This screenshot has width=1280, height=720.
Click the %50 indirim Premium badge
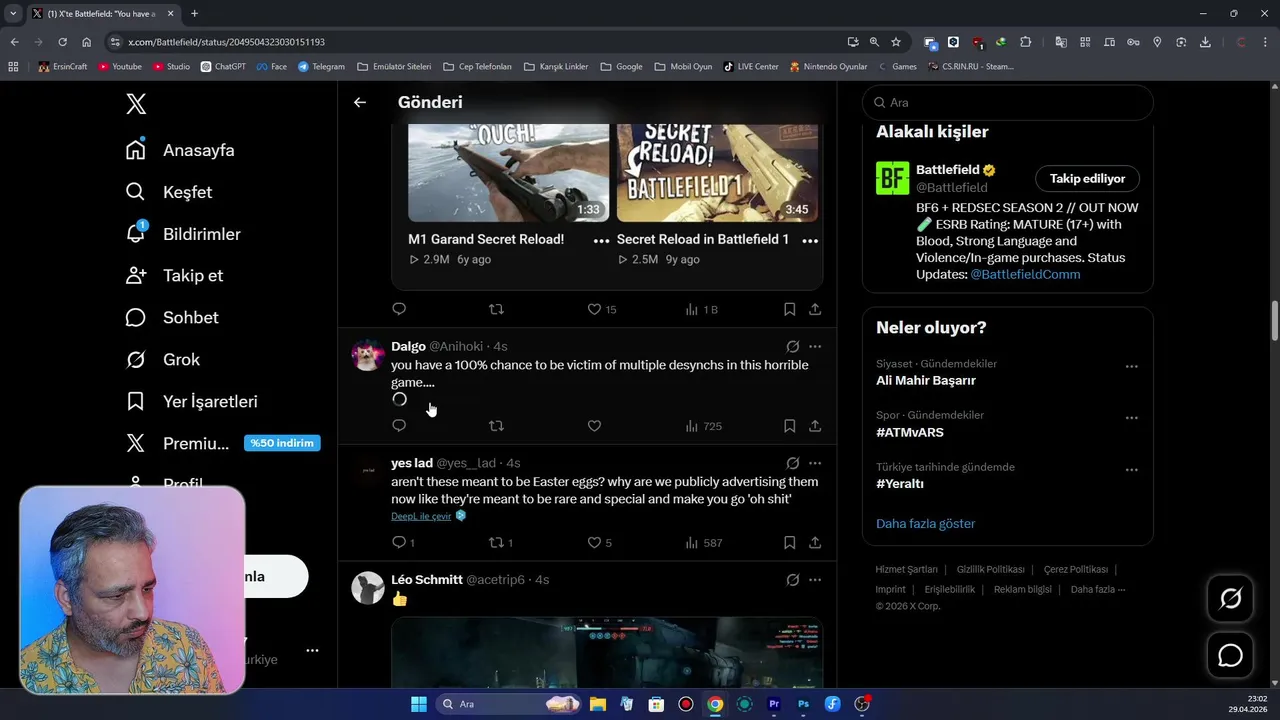coord(282,443)
